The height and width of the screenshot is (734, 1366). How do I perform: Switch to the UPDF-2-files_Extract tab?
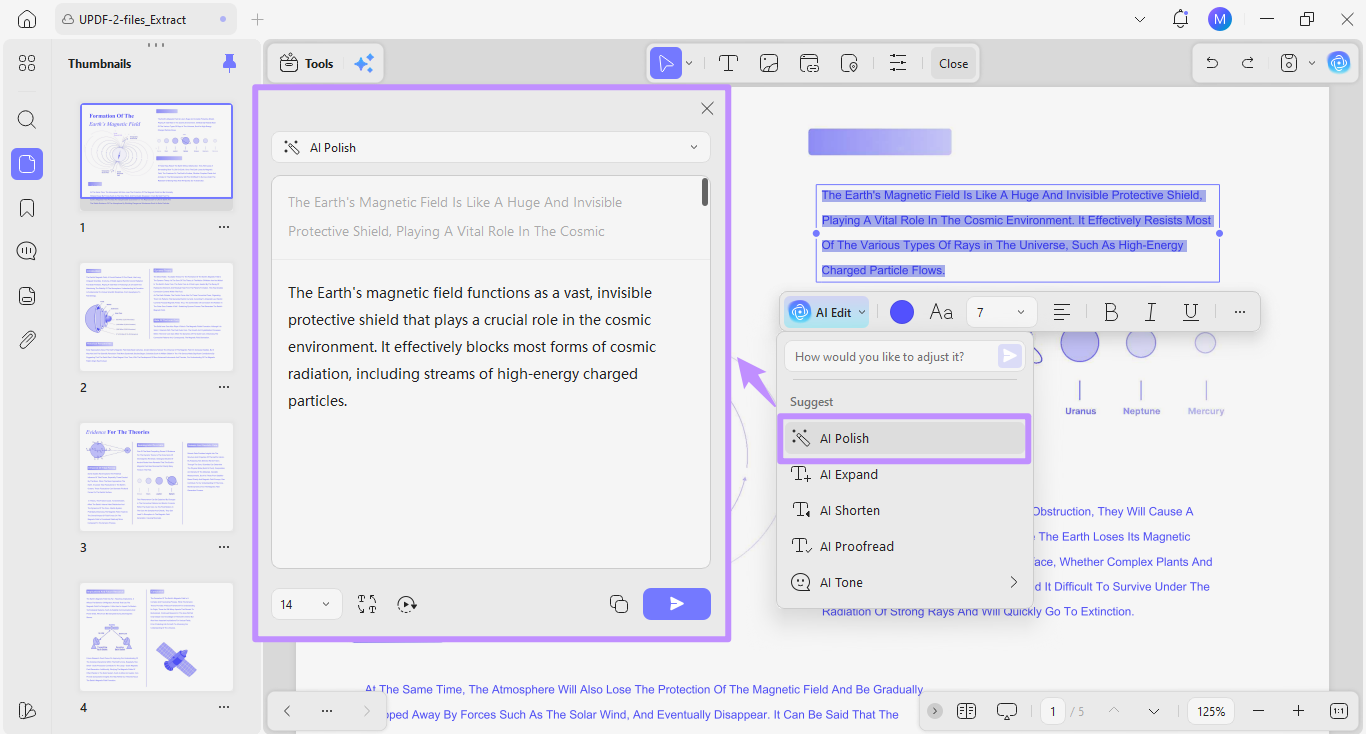[x=146, y=19]
